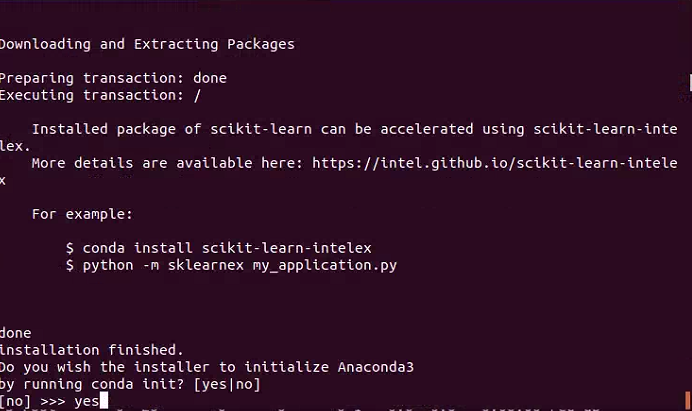The width and height of the screenshot is (692, 411).
Task: Select the "Preparing transaction: done" line
Action: coord(113,78)
